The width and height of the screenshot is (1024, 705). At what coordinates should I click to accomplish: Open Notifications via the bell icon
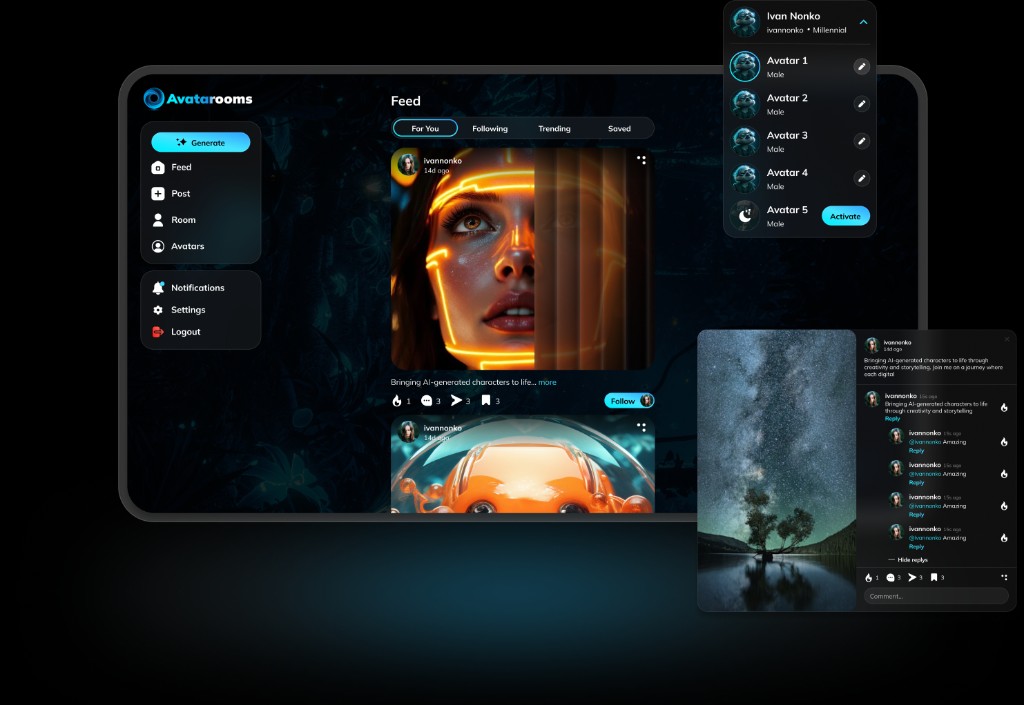[x=157, y=287]
